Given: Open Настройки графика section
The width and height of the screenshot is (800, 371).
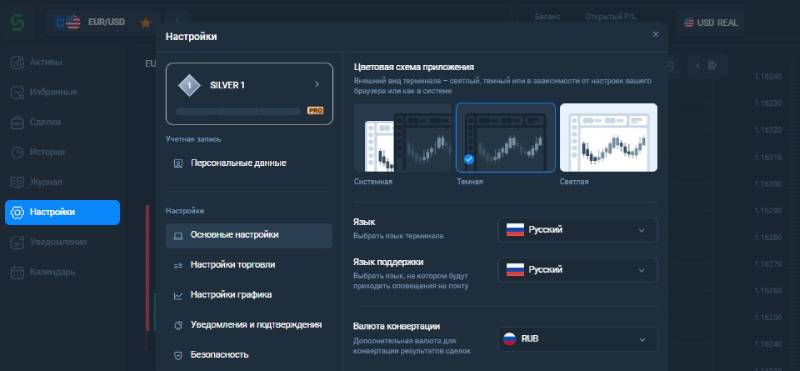Looking at the screenshot, I should pyautogui.click(x=249, y=295).
